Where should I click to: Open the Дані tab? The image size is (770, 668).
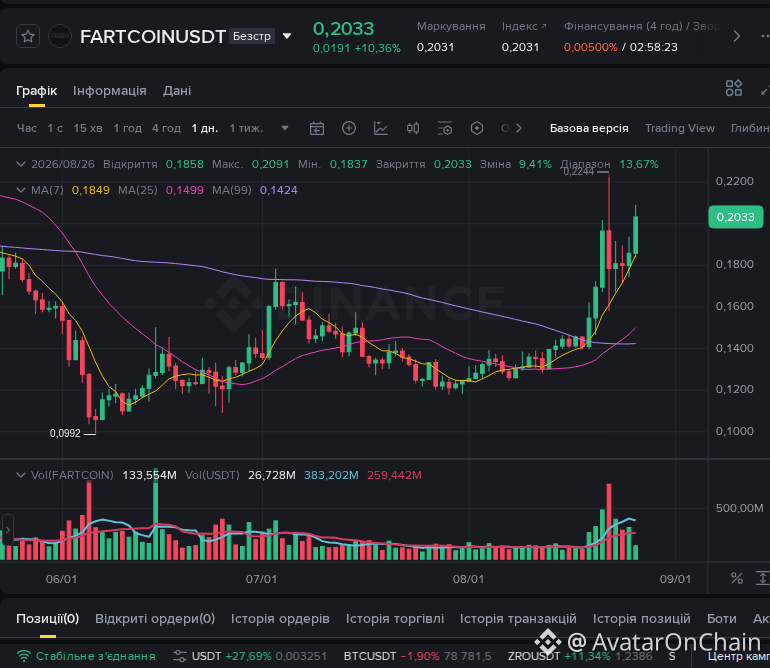click(x=177, y=91)
